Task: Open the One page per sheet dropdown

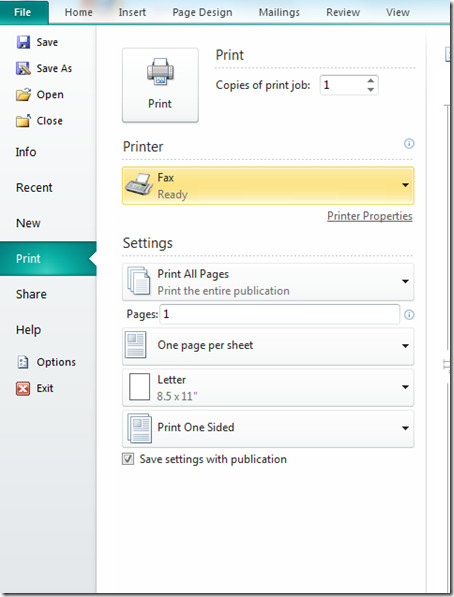Action: pos(268,346)
